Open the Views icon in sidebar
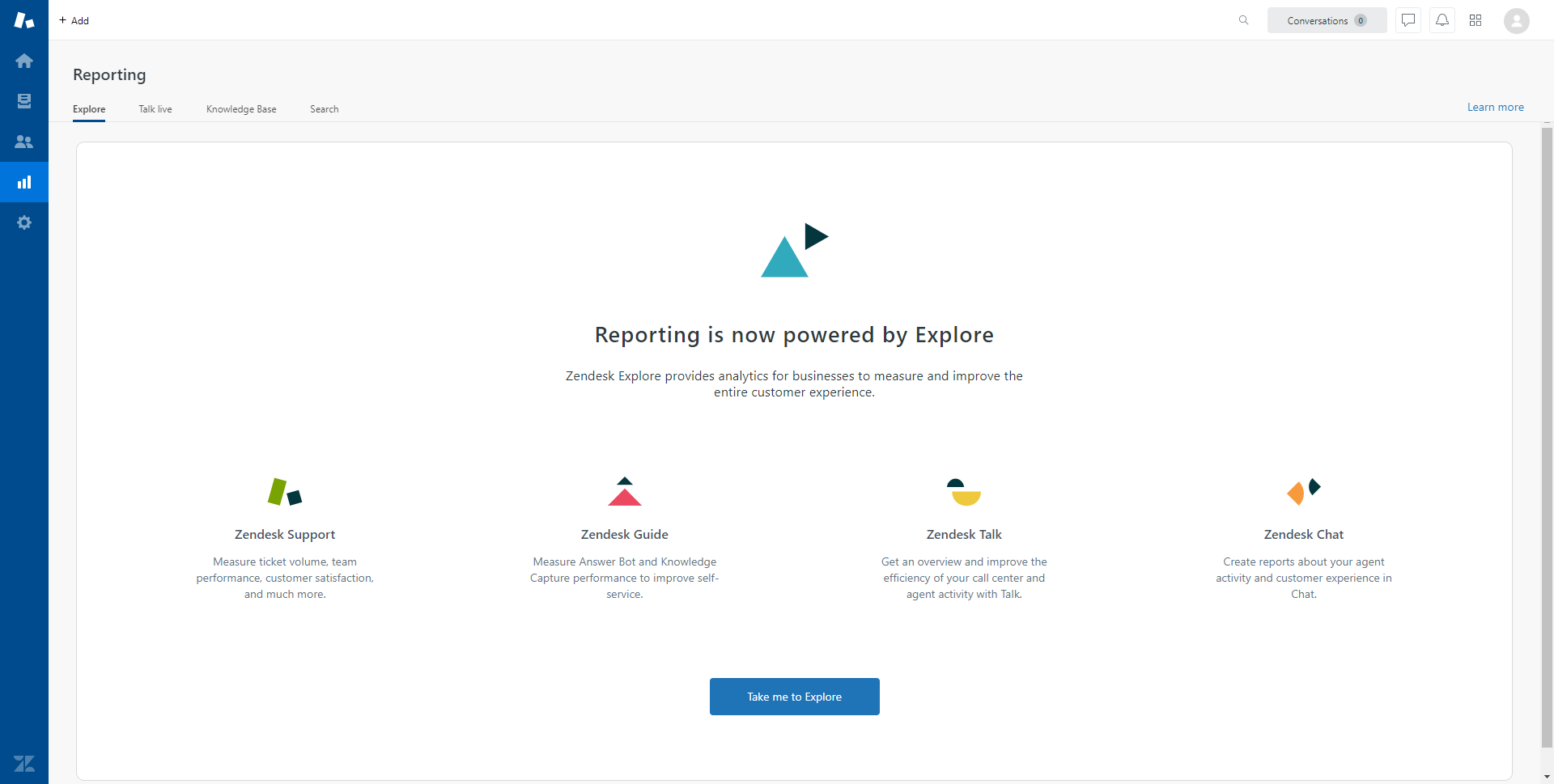The image size is (1554, 784). tap(24, 101)
